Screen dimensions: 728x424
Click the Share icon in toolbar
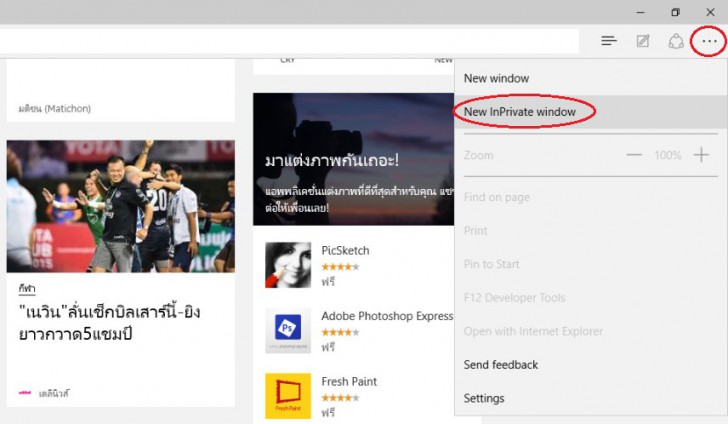pos(676,41)
